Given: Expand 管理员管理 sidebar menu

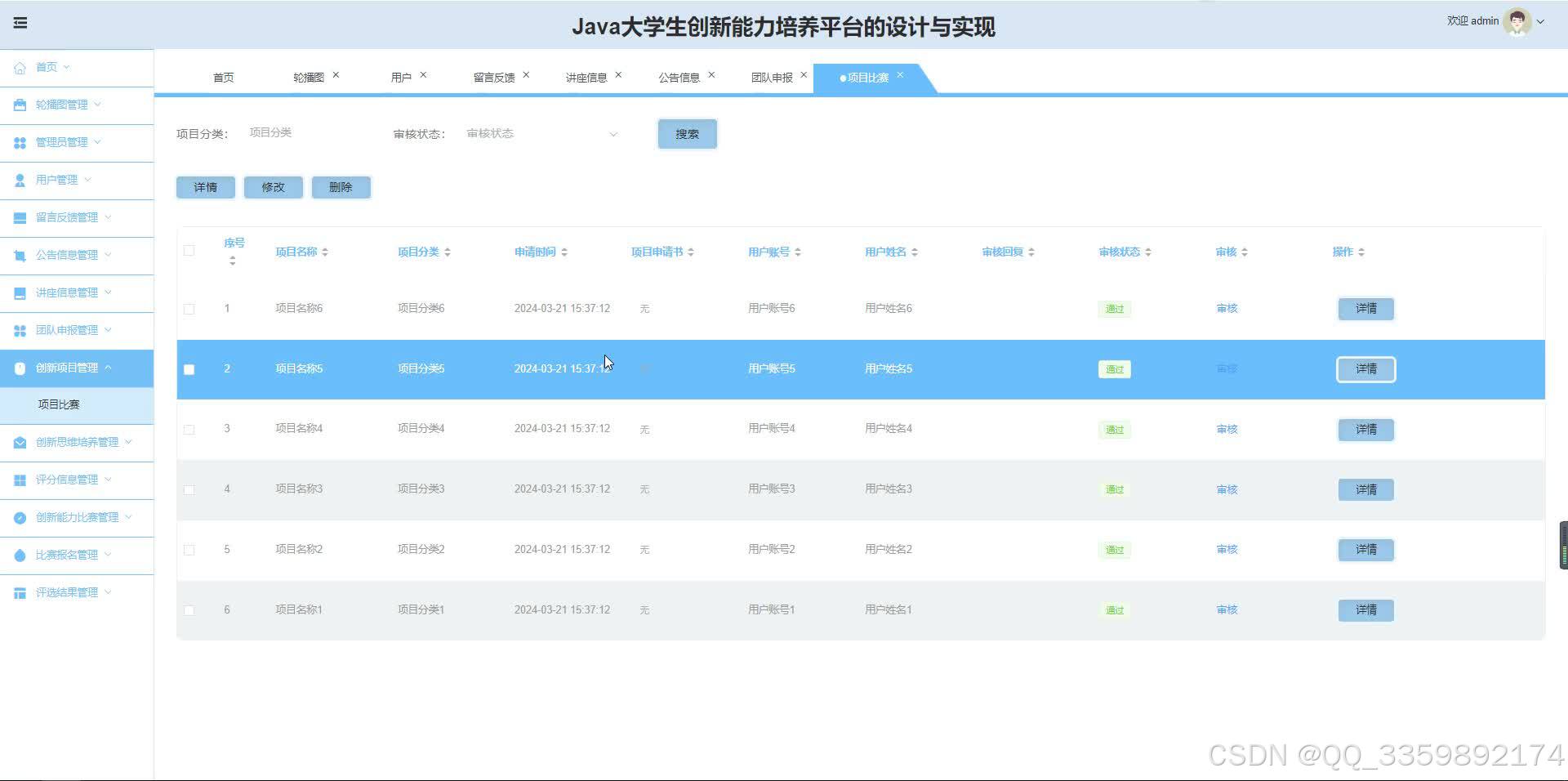Looking at the screenshot, I should click(x=98, y=142).
